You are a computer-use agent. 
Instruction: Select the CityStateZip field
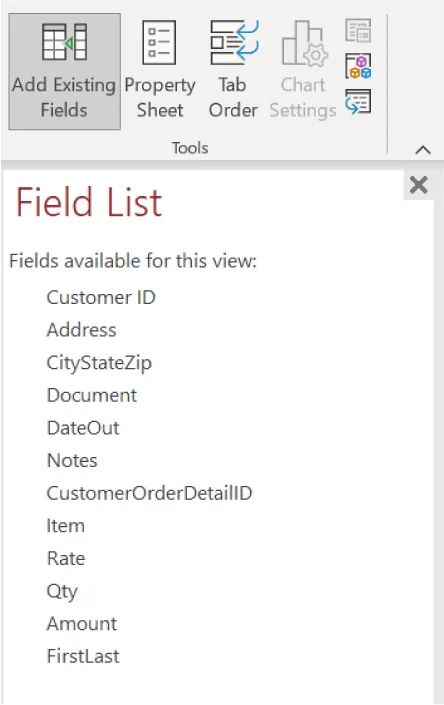click(99, 363)
